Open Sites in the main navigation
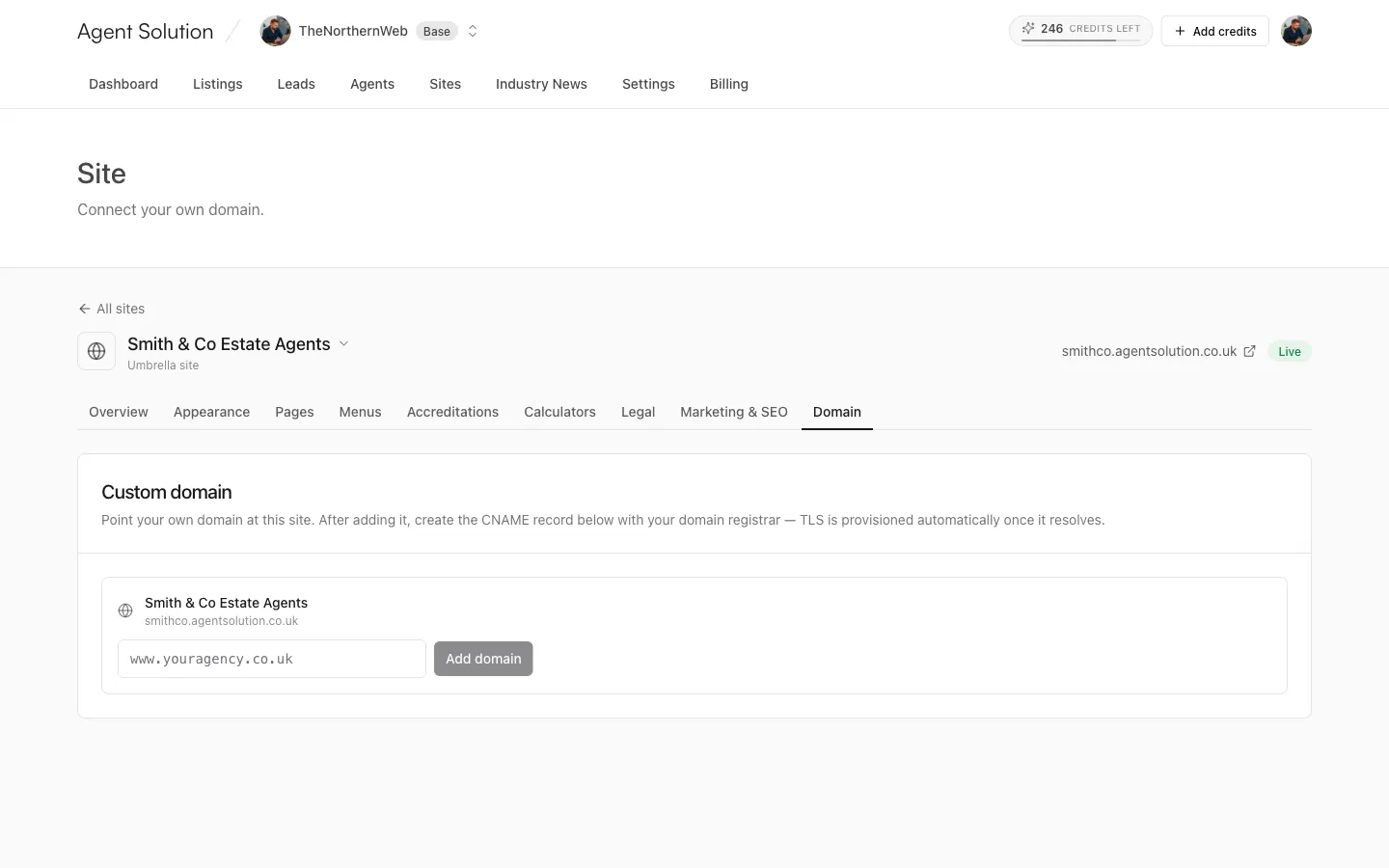Screen dimensions: 1389x868 click(445, 84)
